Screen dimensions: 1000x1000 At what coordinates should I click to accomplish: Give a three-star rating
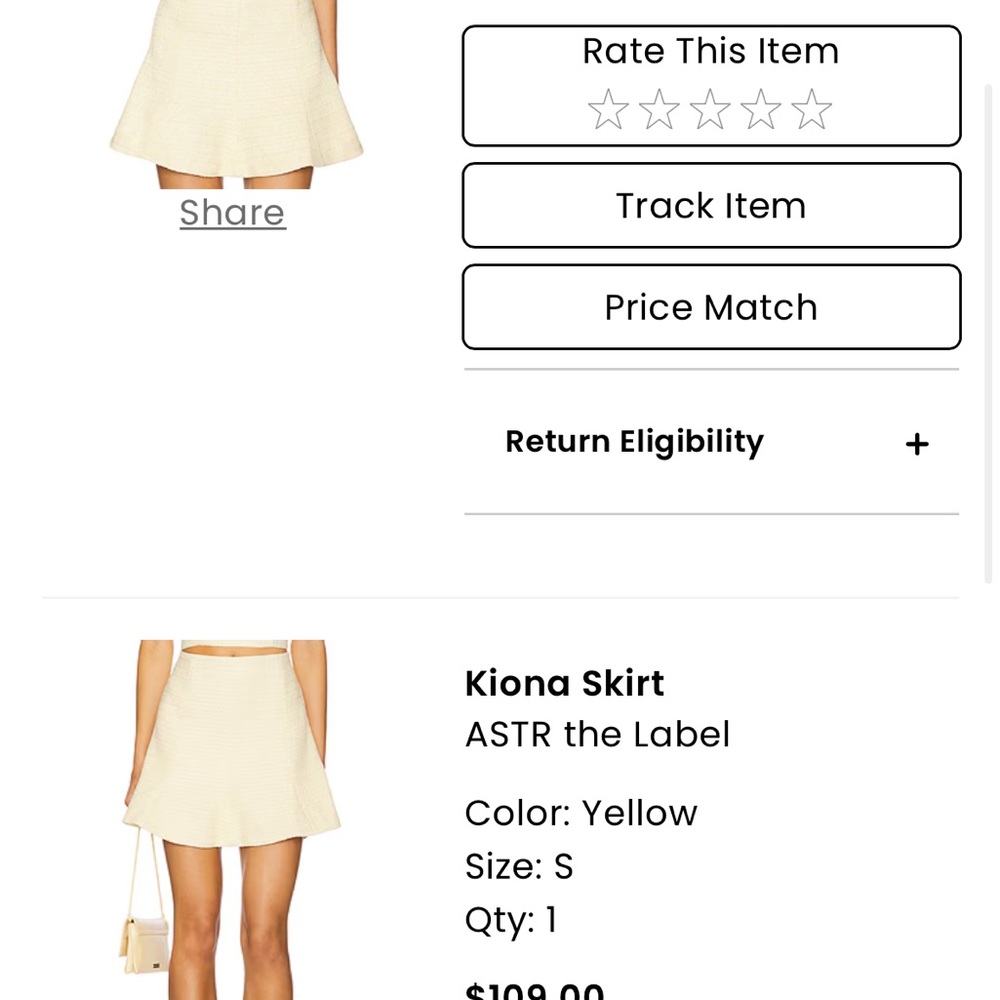click(711, 108)
